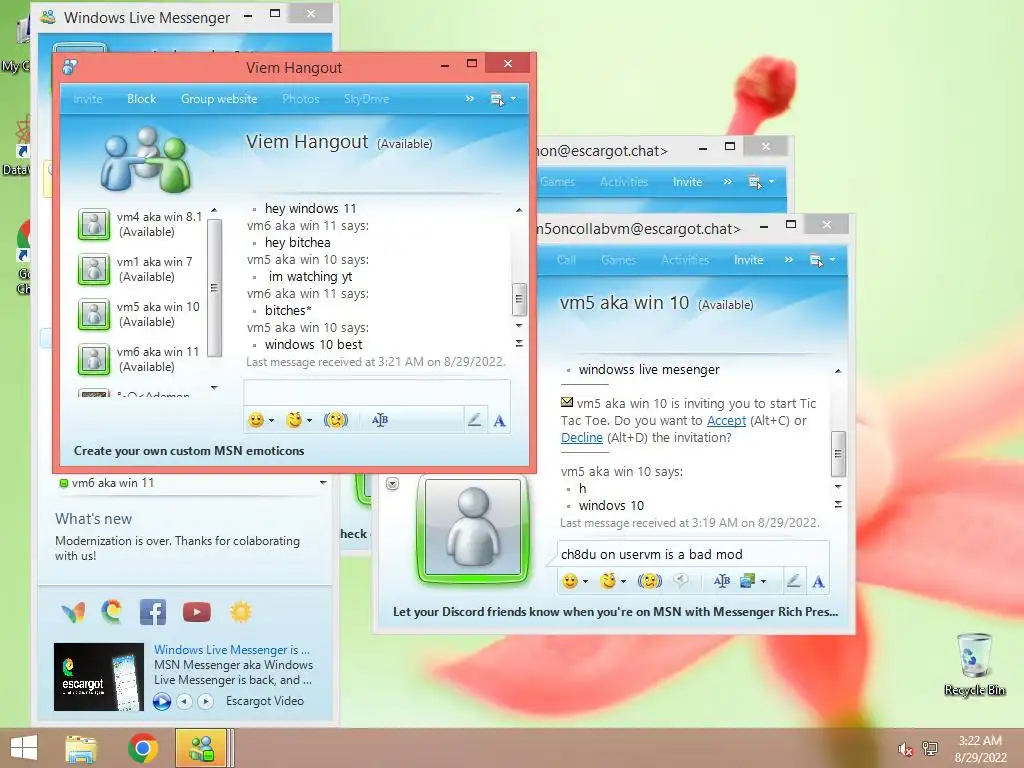This screenshot has width=1024, height=768.
Task: Open background picker icon in vm5 chat
Action: coord(747,581)
